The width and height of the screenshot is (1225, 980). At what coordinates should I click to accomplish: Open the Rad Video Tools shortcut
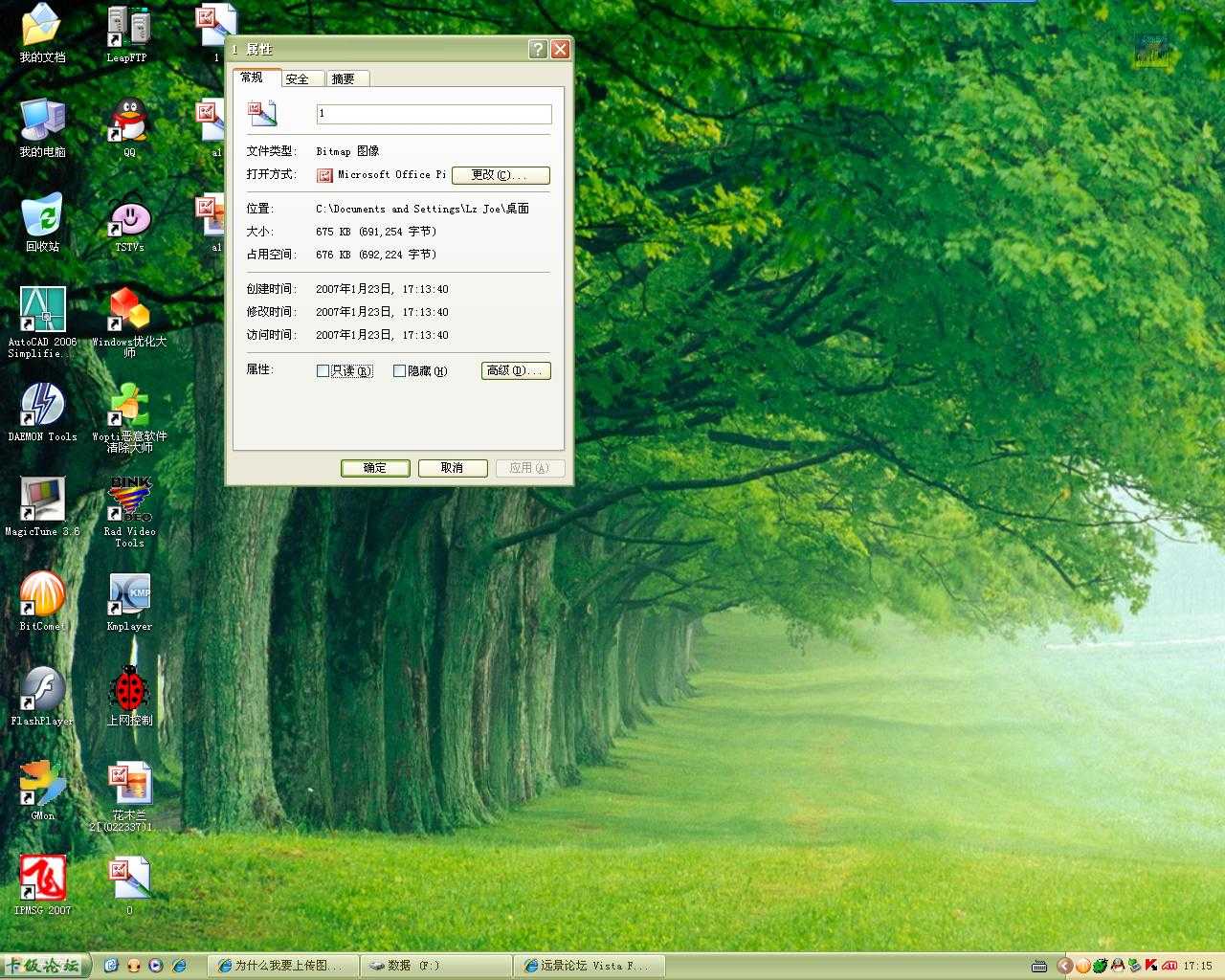pos(129,512)
